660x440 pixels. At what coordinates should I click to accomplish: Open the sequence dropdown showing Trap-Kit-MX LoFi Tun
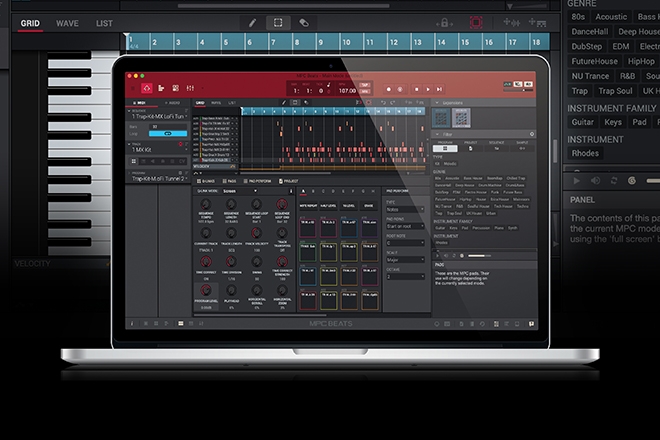(159, 116)
